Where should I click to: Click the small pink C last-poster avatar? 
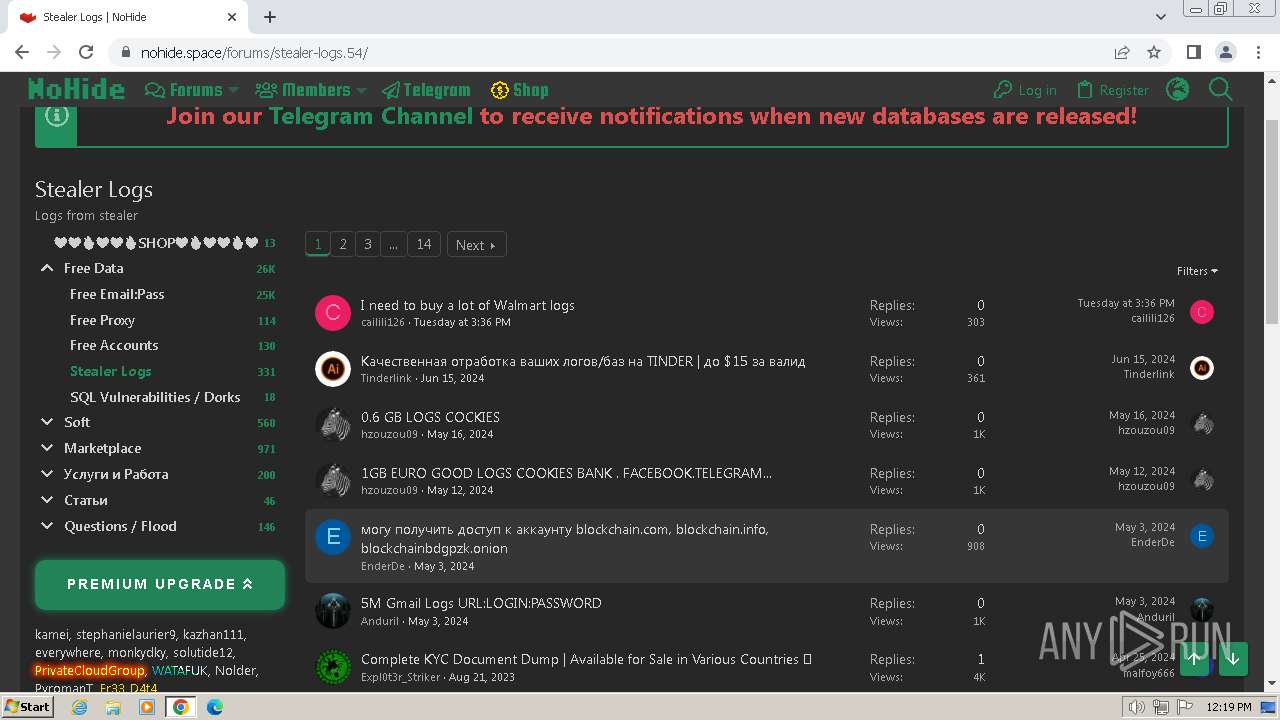pyautogui.click(x=1202, y=312)
